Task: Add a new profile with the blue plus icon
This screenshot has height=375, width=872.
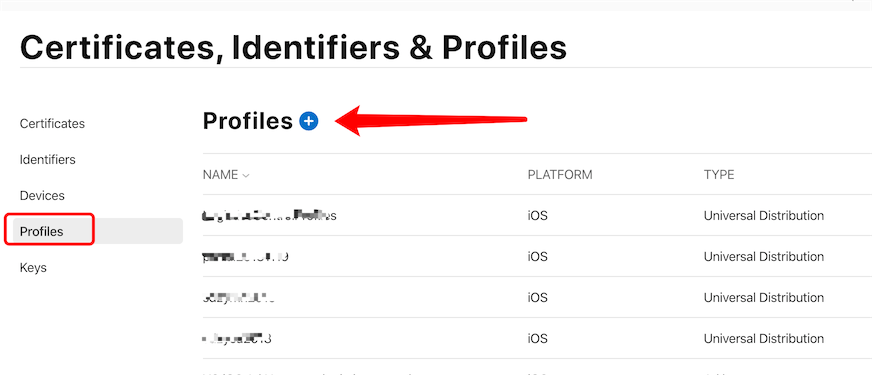Action: point(309,121)
